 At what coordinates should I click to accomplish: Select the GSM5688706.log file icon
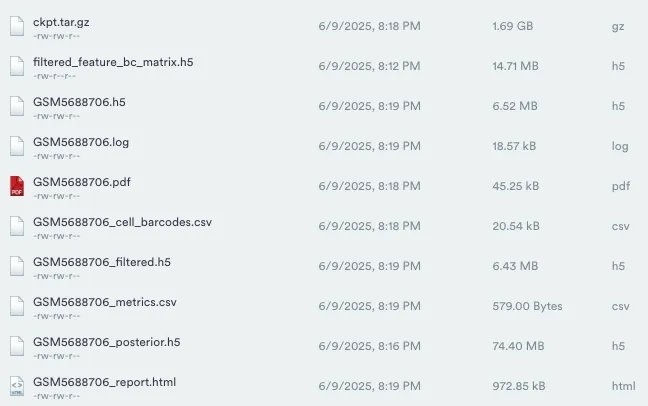click(x=17, y=146)
